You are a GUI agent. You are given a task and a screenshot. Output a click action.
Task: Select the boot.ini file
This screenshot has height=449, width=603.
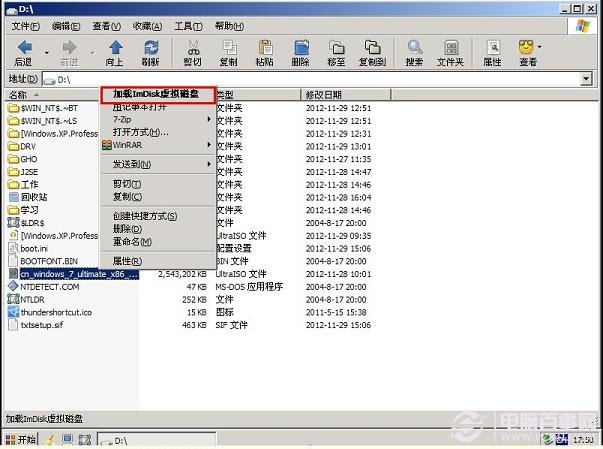point(28,248)
